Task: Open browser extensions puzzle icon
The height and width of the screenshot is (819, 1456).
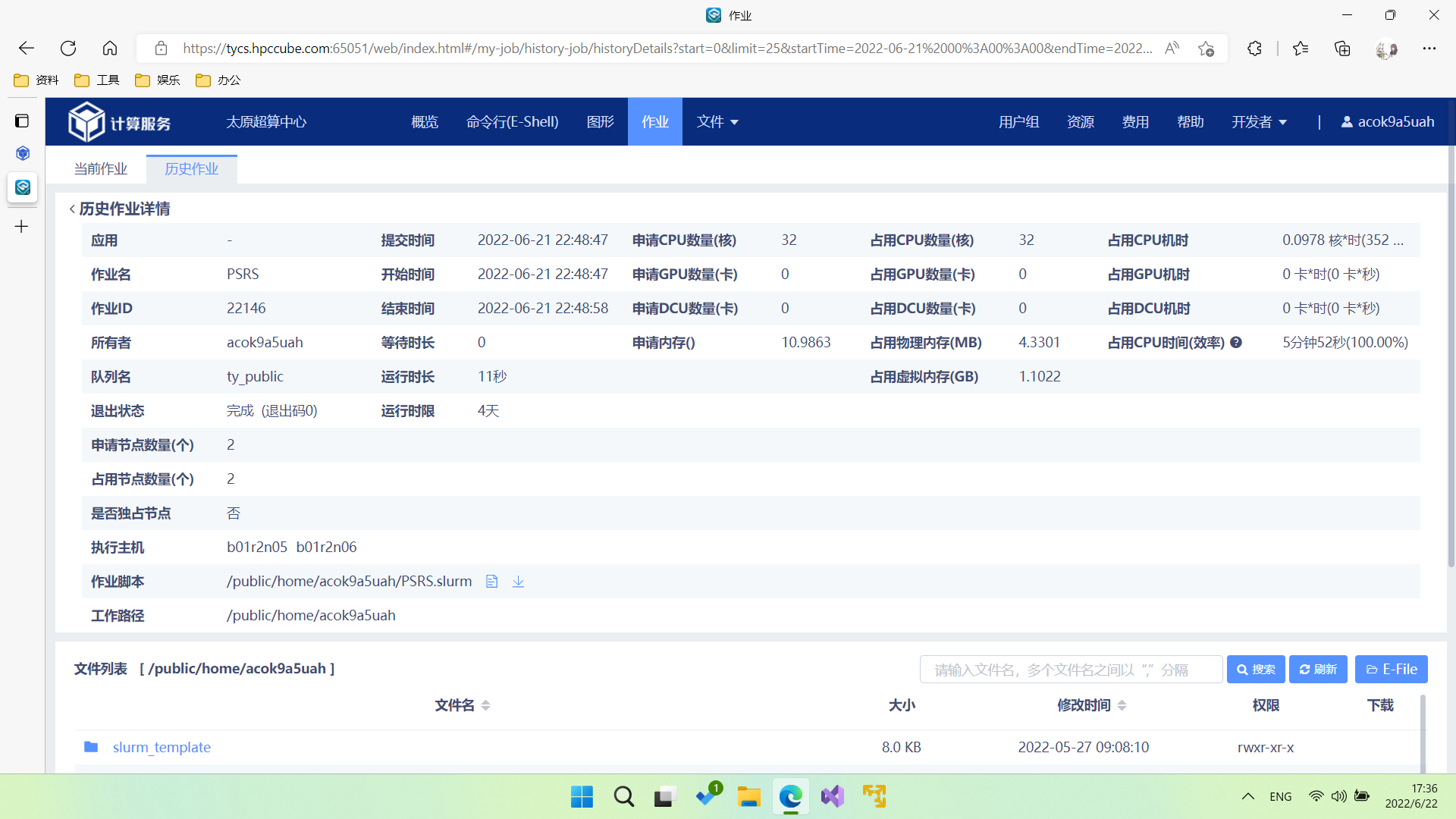Action: (x=1254, y=49)
